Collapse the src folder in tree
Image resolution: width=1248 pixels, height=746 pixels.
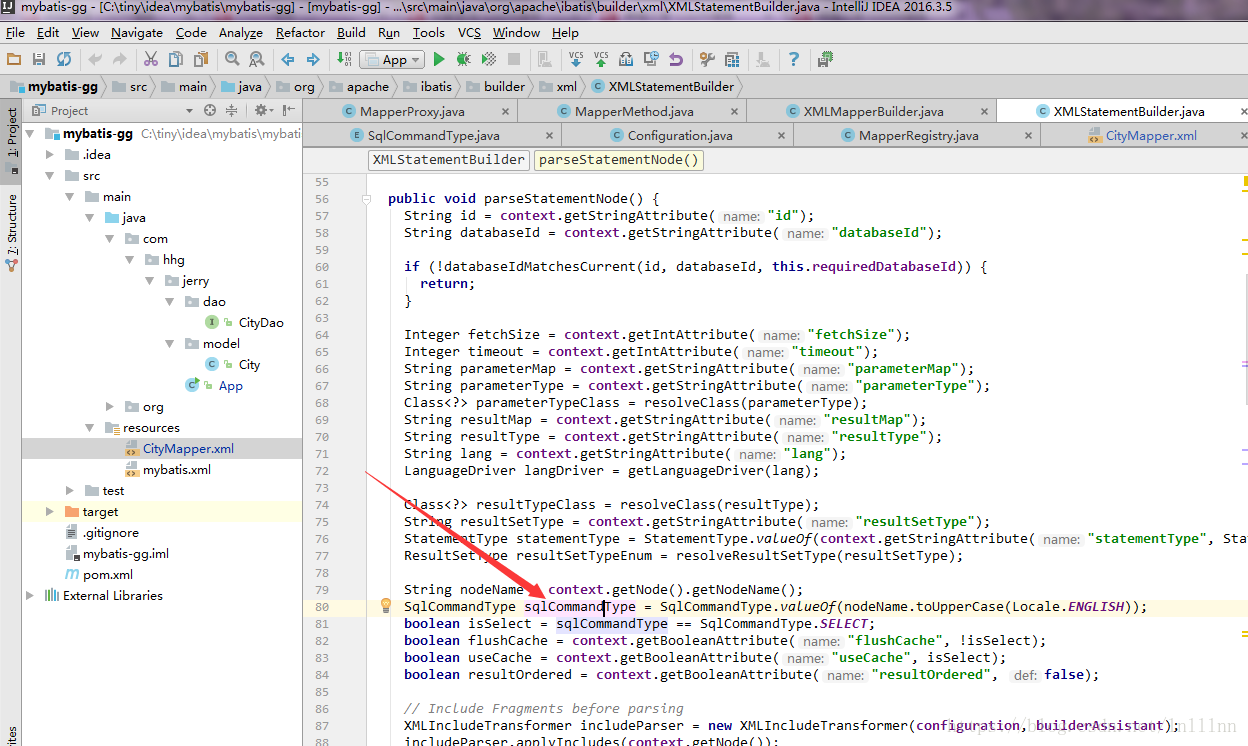pos(50,175)
